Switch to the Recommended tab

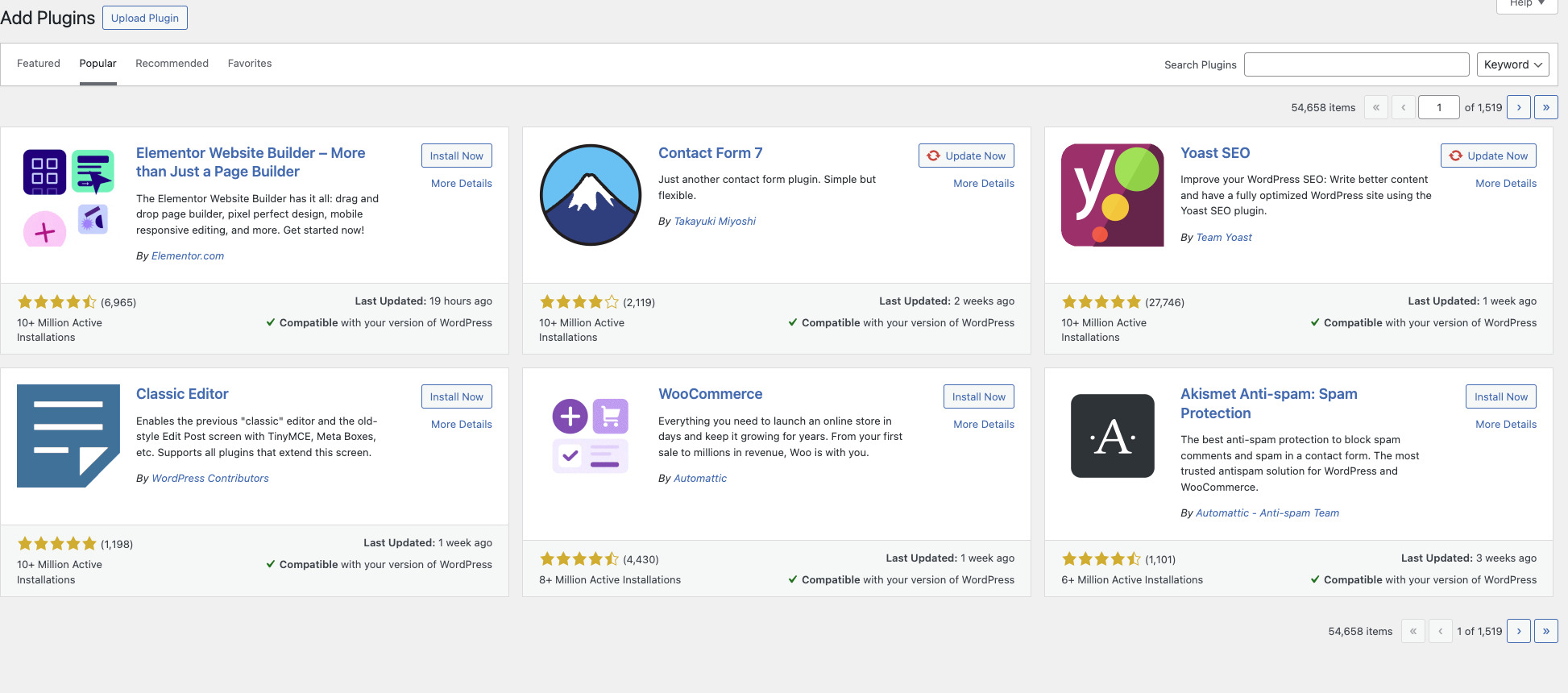tap(172, 64)
